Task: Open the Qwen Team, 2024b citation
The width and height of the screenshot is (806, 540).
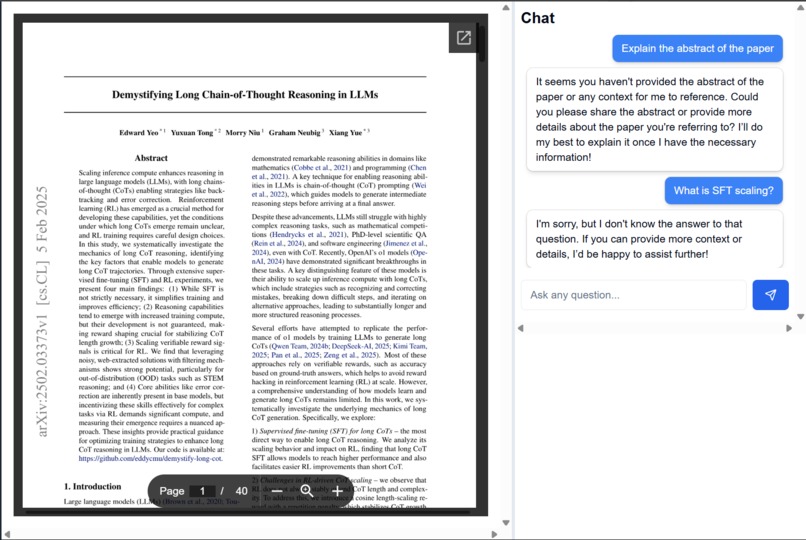Action: 300,346
